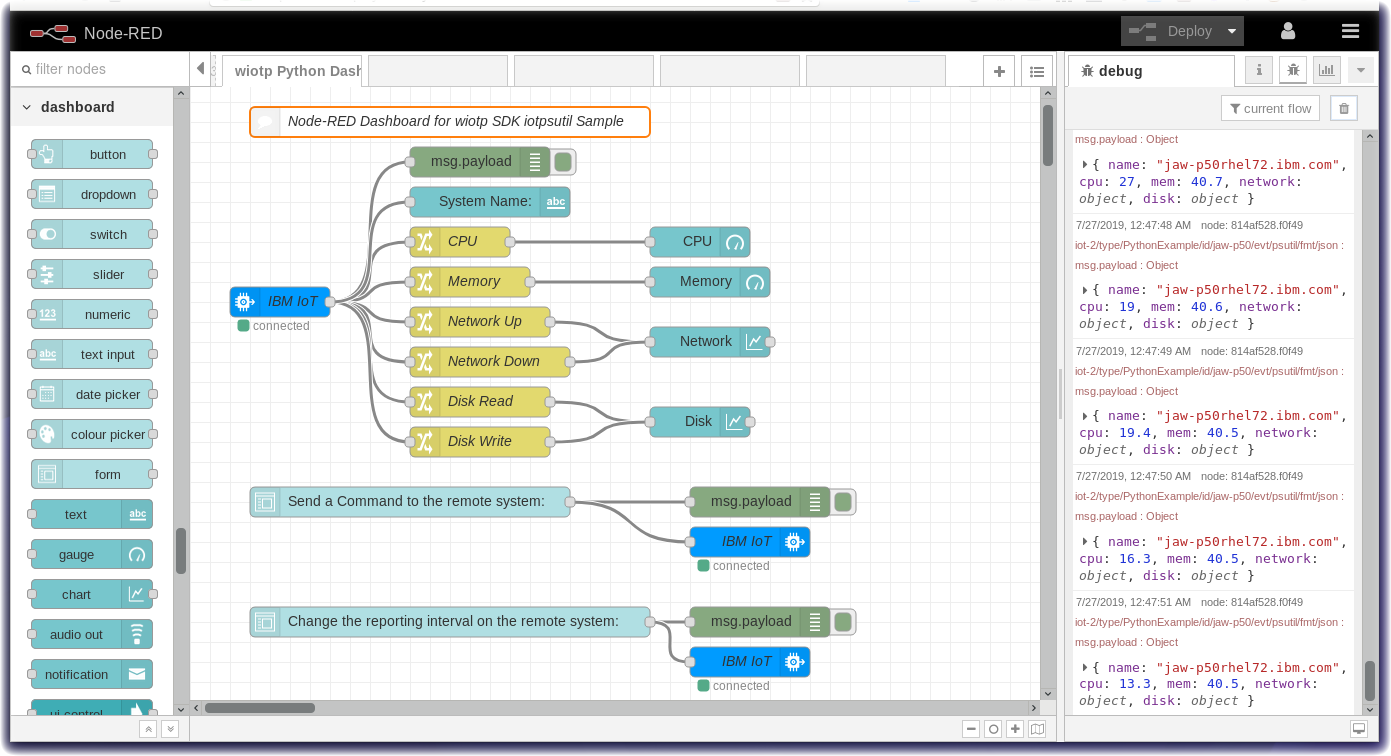
Task: Open the dashboard chart sidebar icon
Action: tap(1327, 70)
